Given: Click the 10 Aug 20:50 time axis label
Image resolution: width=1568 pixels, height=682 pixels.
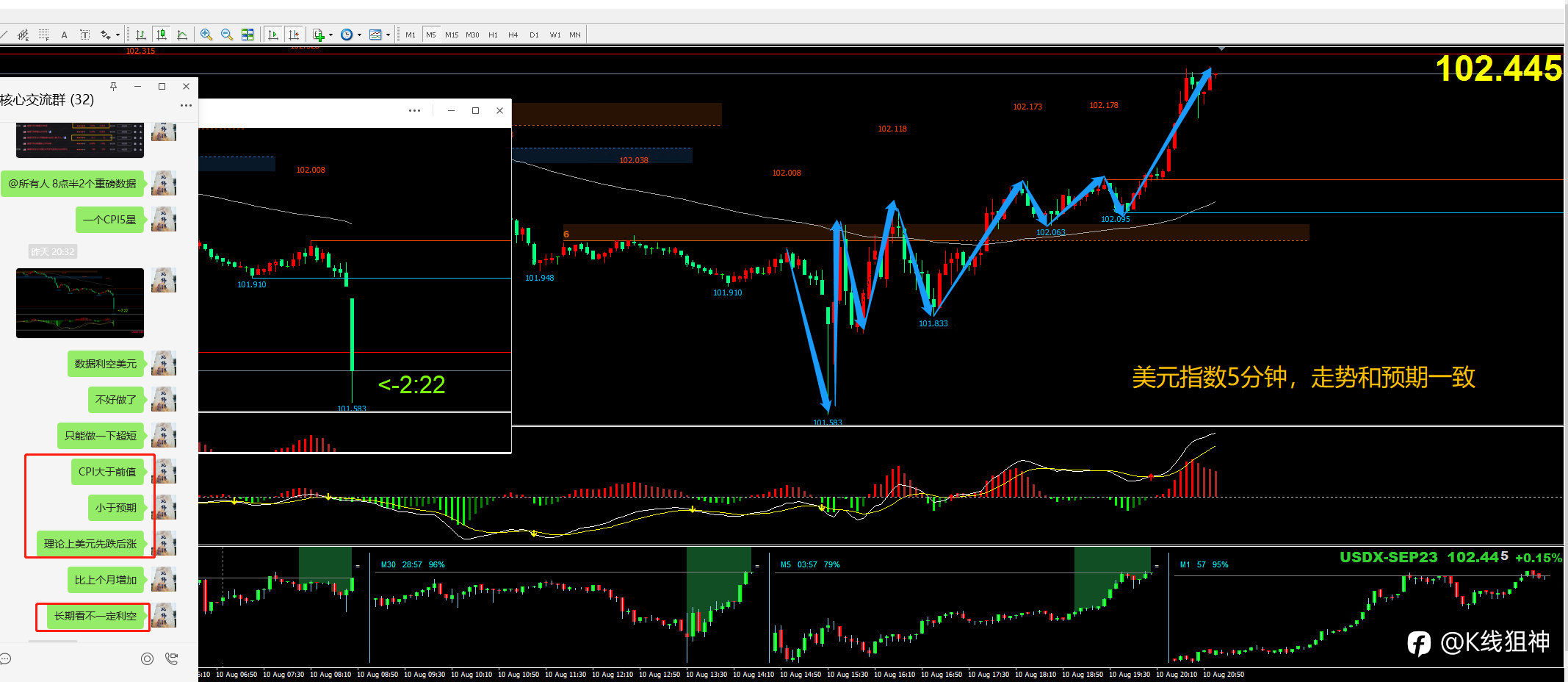Looking at the screenshot, I should pyautogui.click(x=1224, y=674).
